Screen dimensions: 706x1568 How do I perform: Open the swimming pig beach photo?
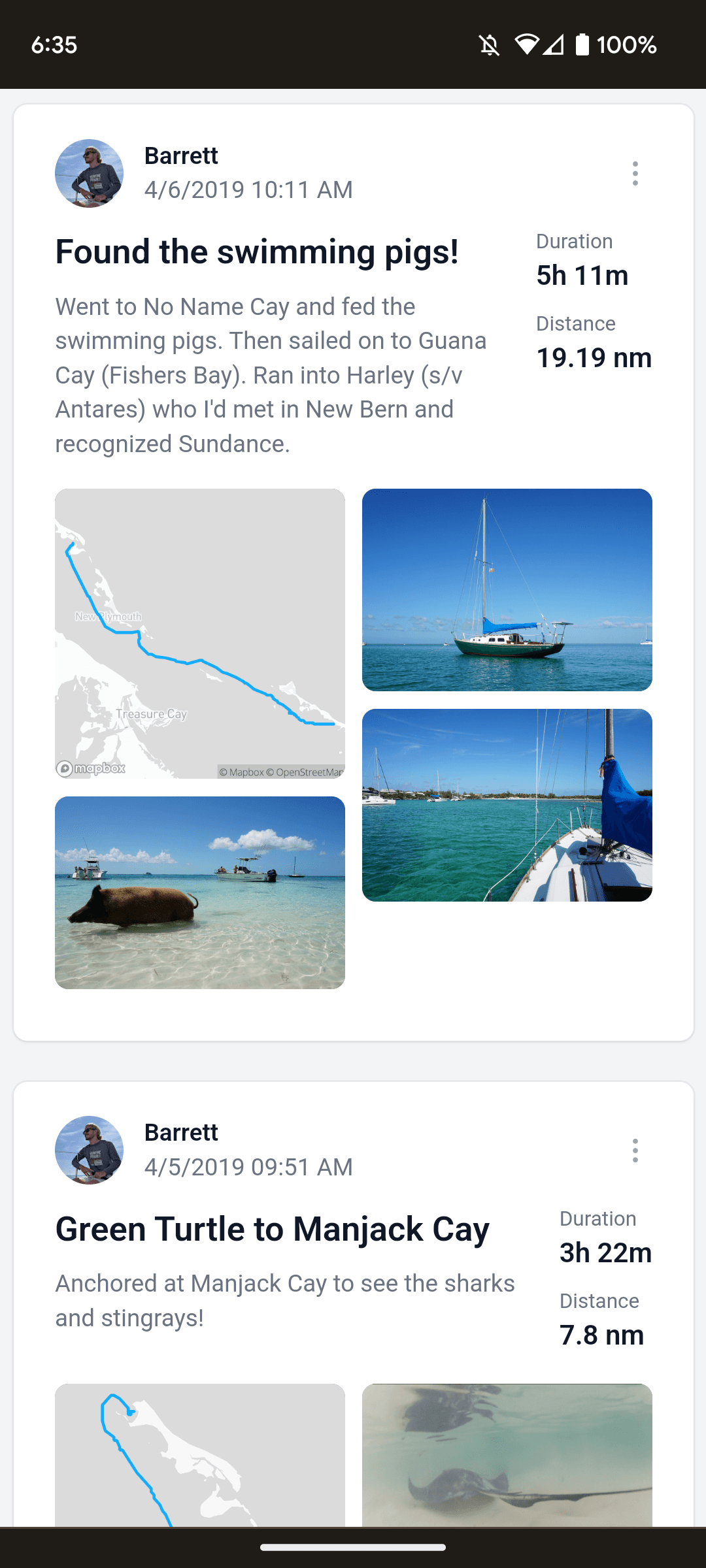coord(200,892)
